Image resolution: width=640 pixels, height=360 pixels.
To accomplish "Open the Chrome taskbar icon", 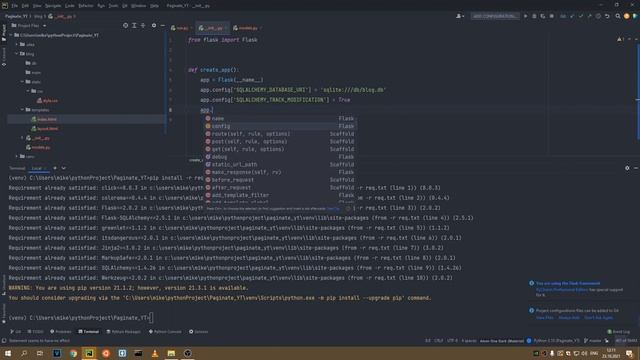I will [73, 353].
